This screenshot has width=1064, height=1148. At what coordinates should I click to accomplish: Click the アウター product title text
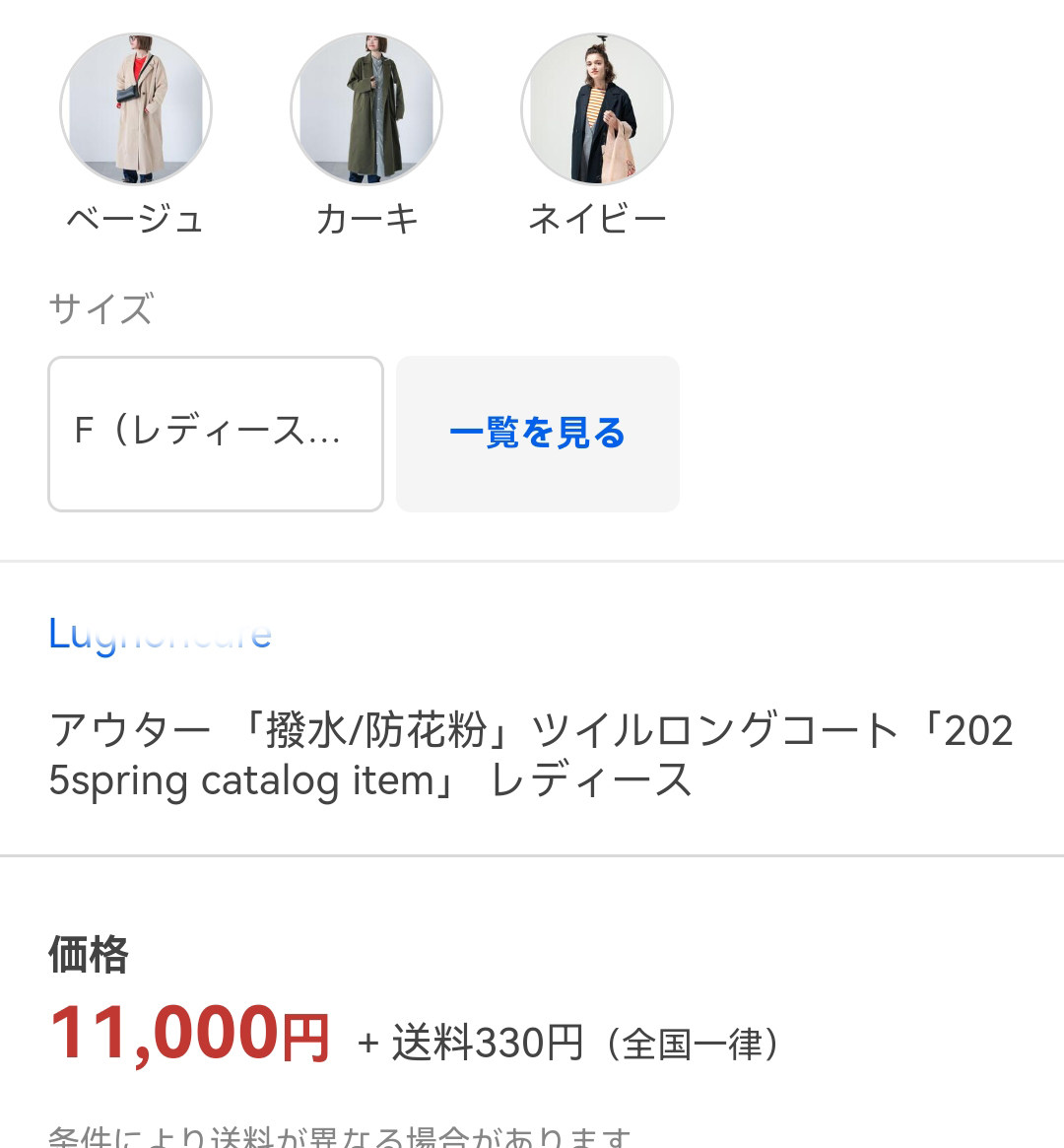pos(130,731)
